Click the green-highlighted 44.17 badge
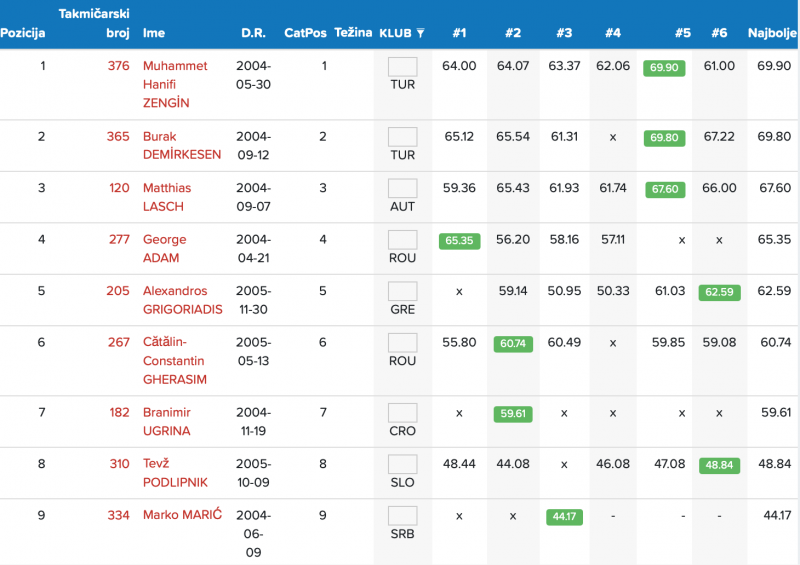 [x=564, y=517]
